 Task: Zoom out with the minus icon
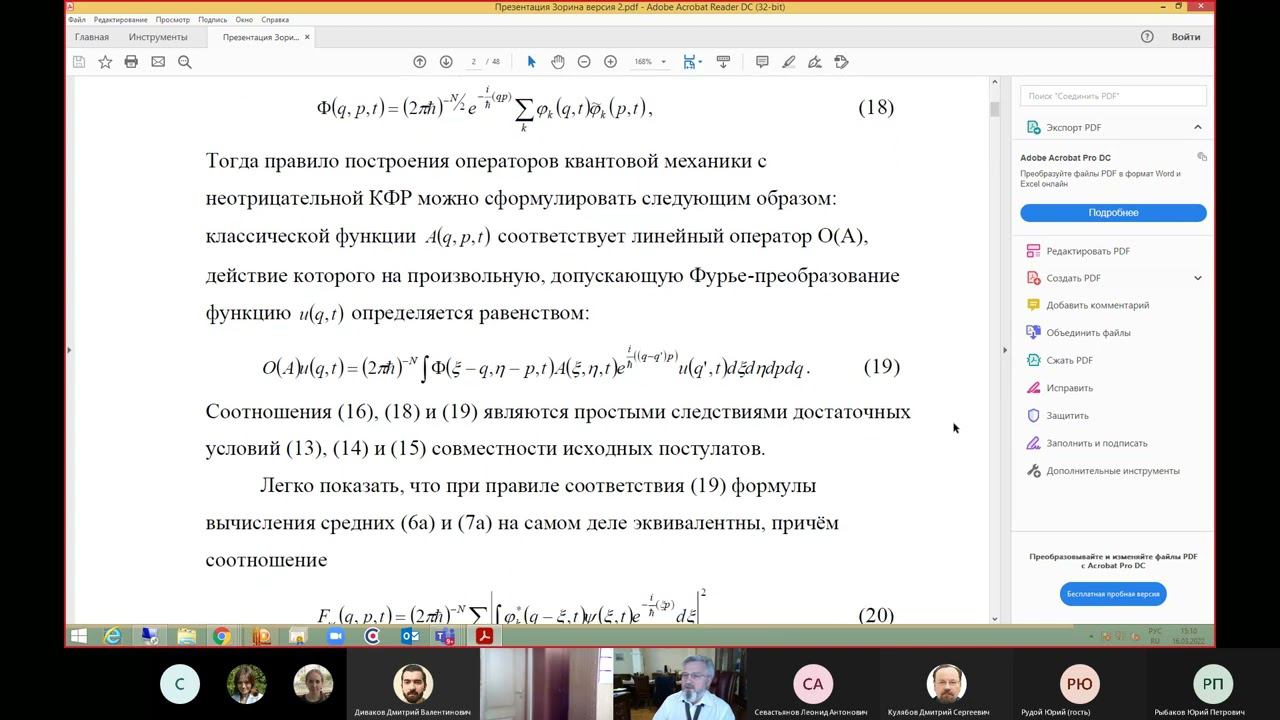(584, 62)
